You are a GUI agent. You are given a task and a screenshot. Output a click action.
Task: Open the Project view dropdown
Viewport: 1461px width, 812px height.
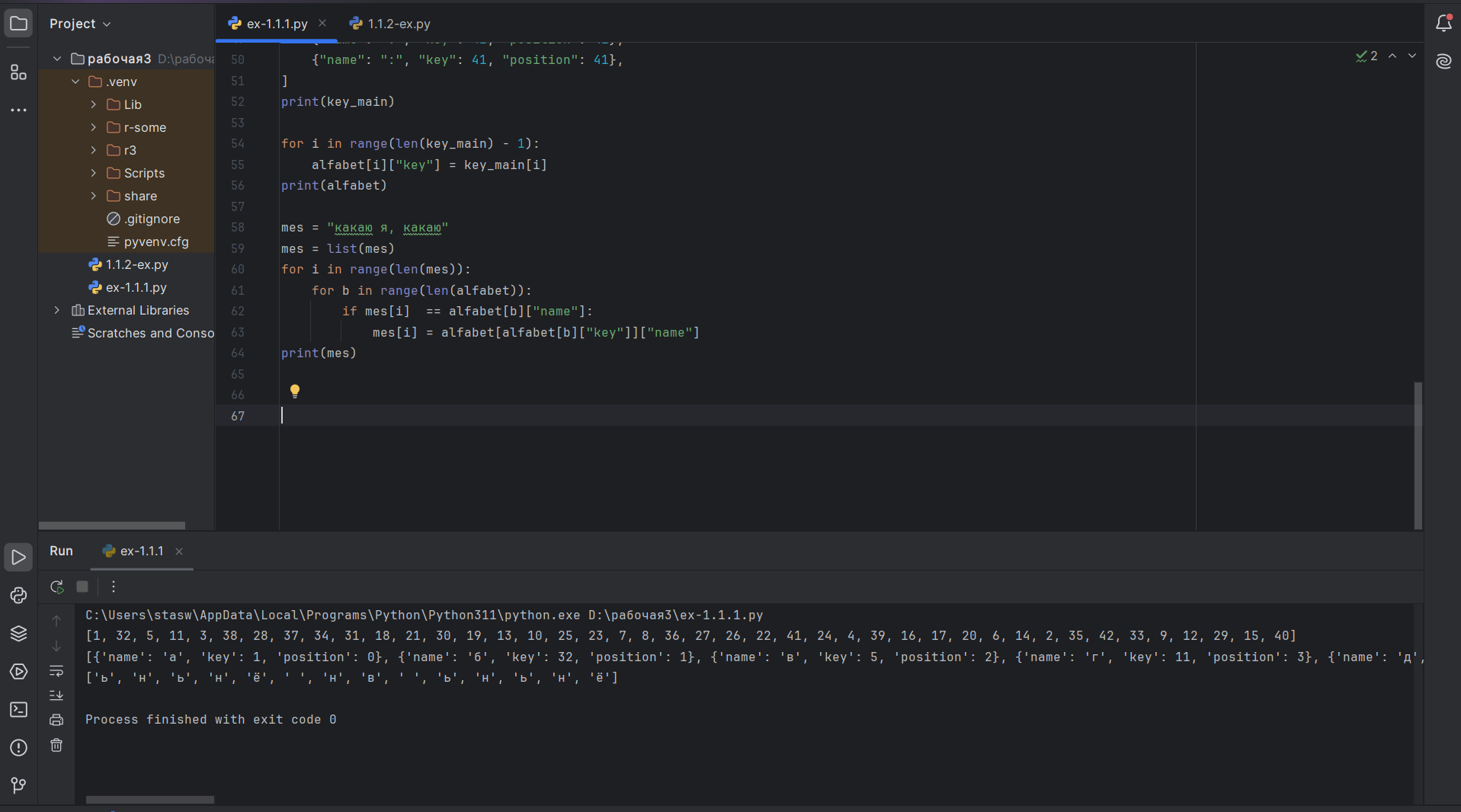[x=80, y=24]
